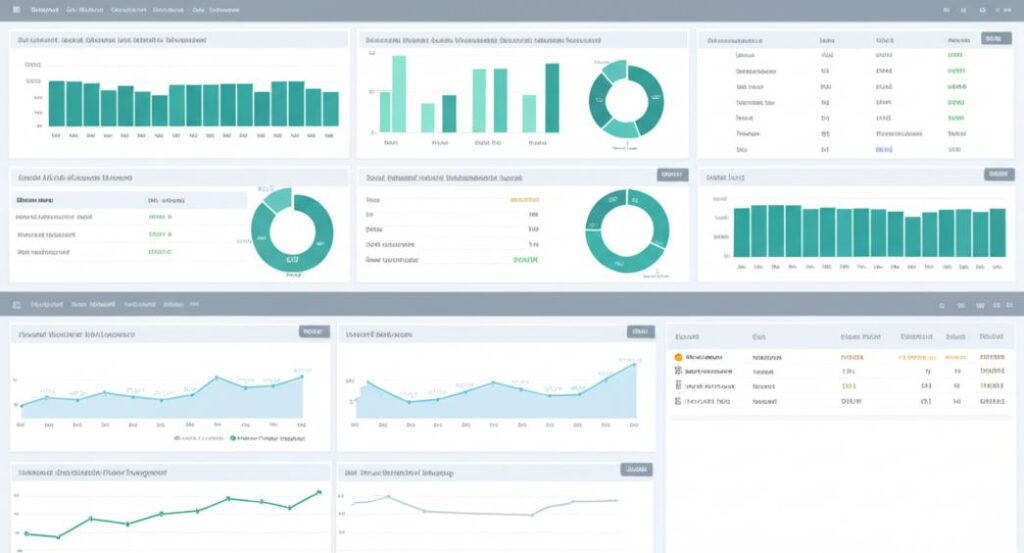Open the gray dropdown on the left area chart panel

point(313,331)
